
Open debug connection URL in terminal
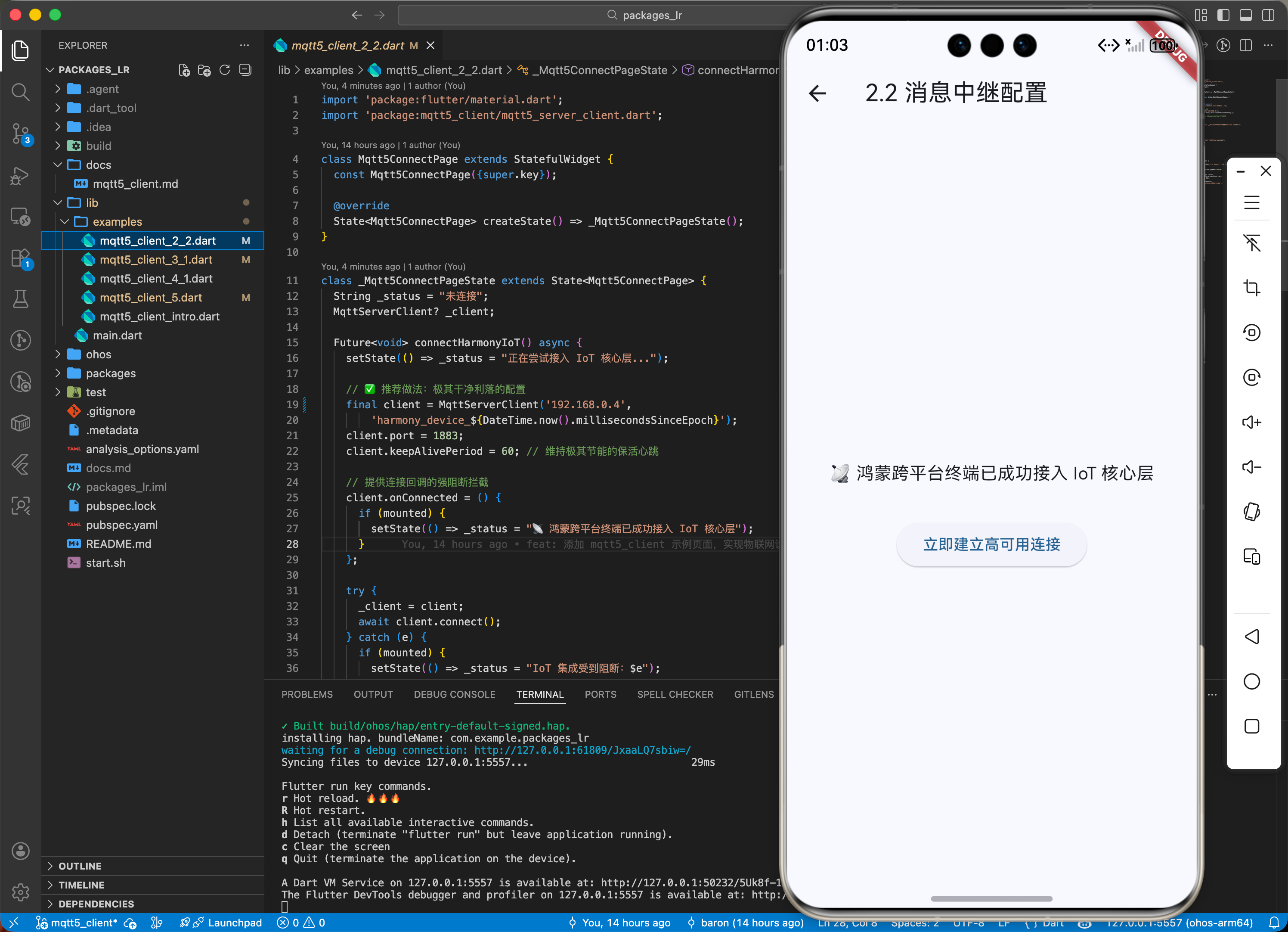pos(582,750)
